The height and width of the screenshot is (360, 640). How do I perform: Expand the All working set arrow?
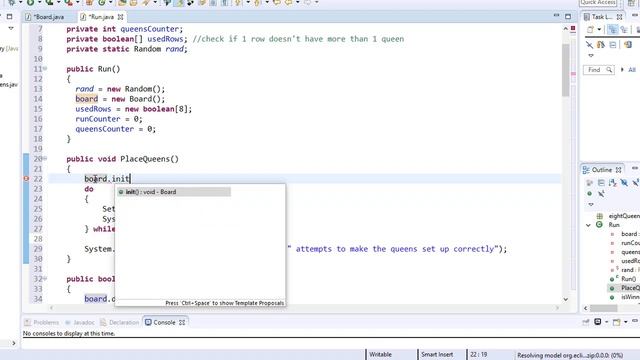coord(622,70)
